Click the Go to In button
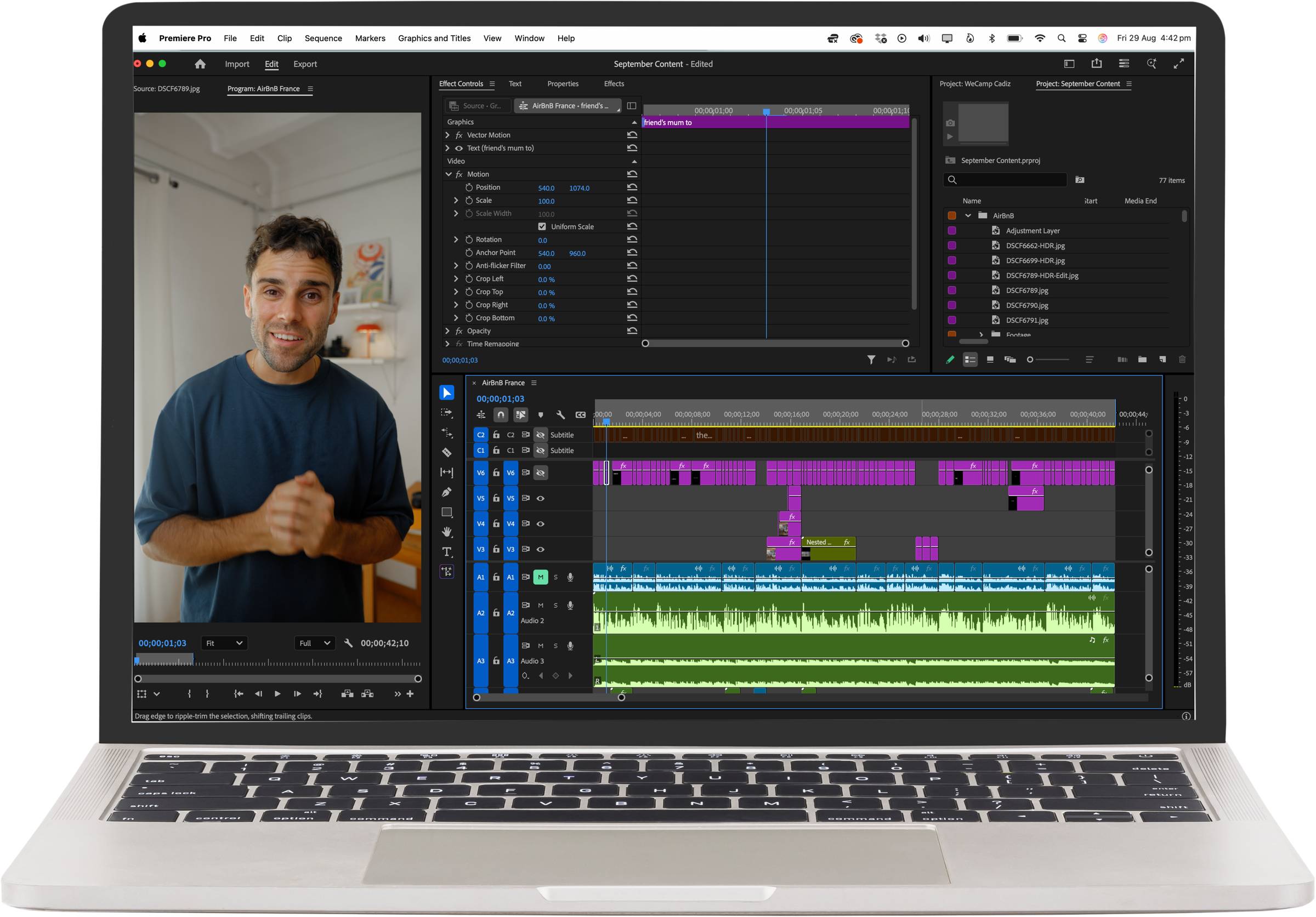1316x917 pixels. coord(239,693)
